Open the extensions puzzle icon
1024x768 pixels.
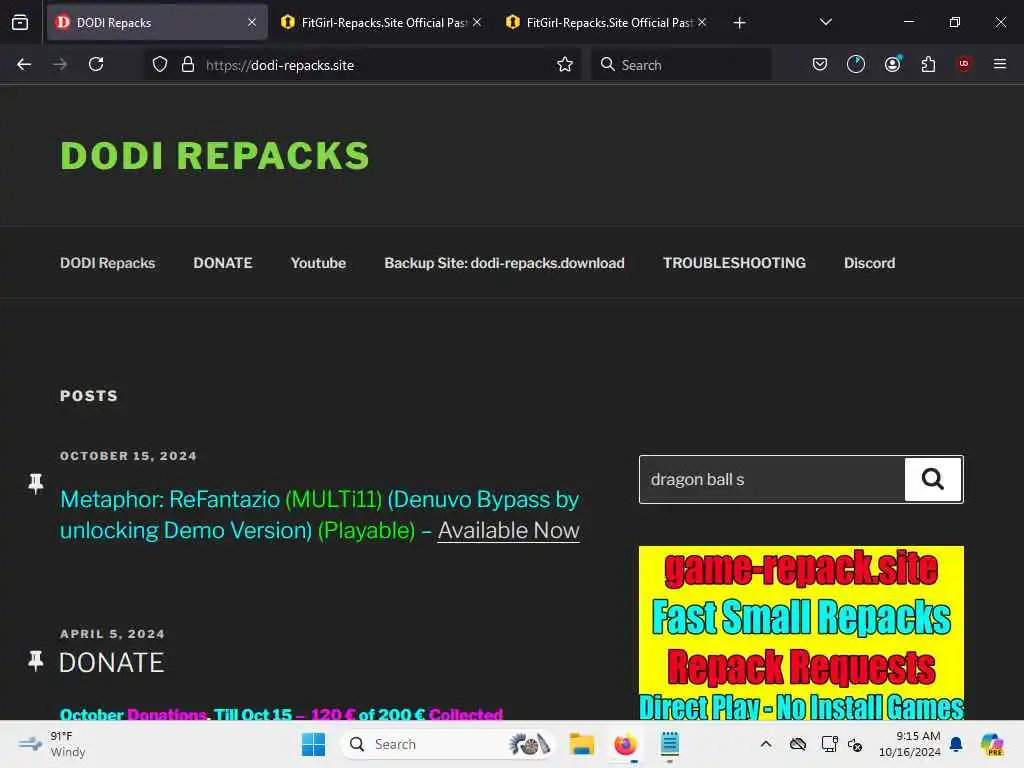coord(928,64)
